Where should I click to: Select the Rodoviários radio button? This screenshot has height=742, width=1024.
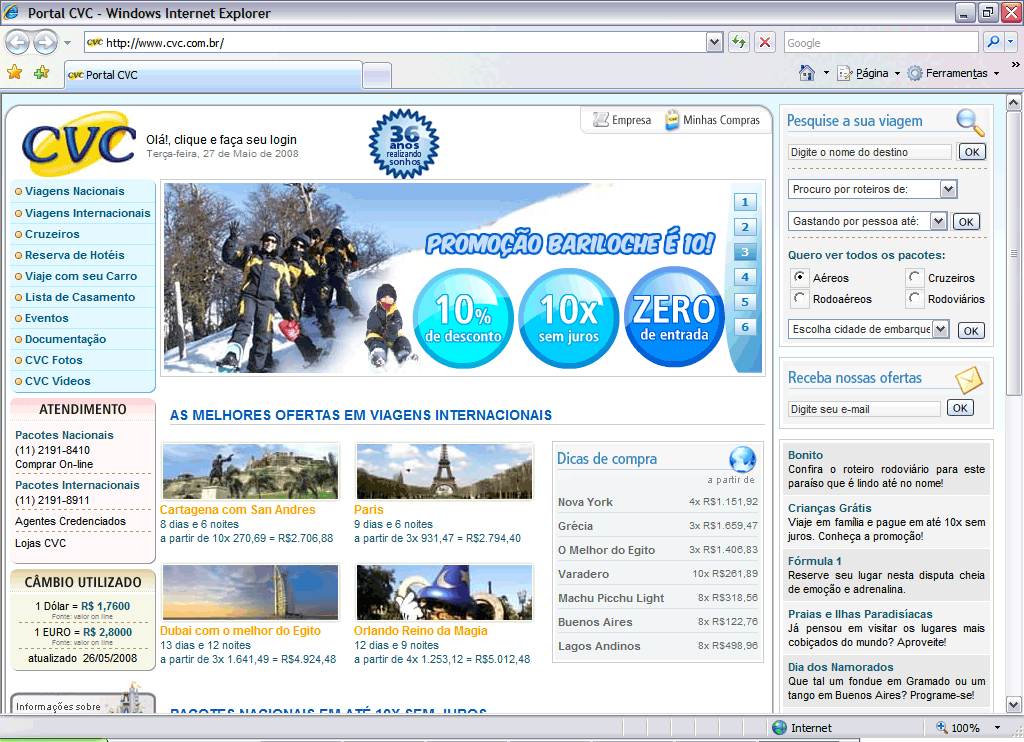tap(914, 298)
